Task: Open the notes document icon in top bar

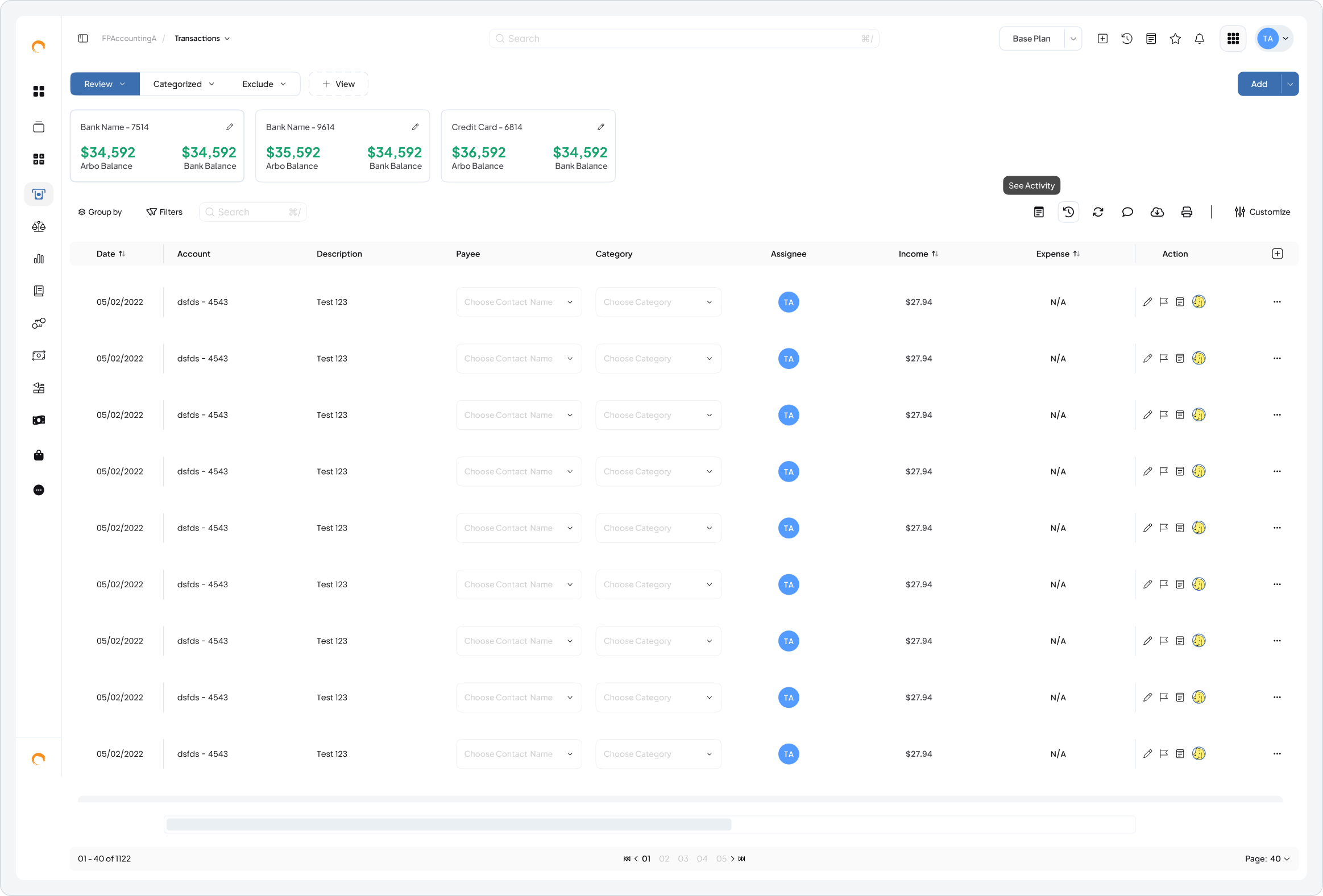Action: point(1151,39)
